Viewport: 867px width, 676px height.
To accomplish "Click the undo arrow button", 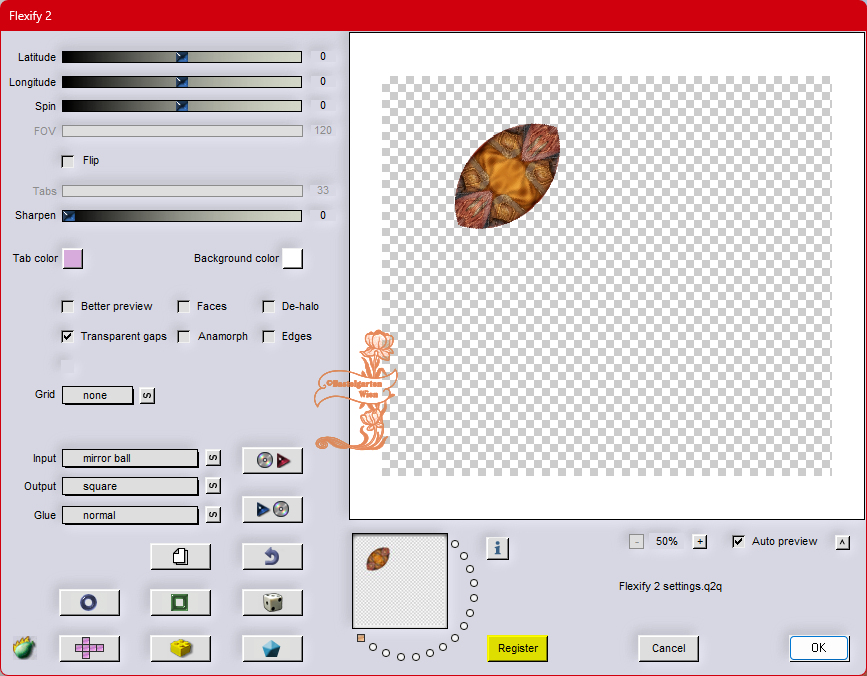I will tap(272, 557).
